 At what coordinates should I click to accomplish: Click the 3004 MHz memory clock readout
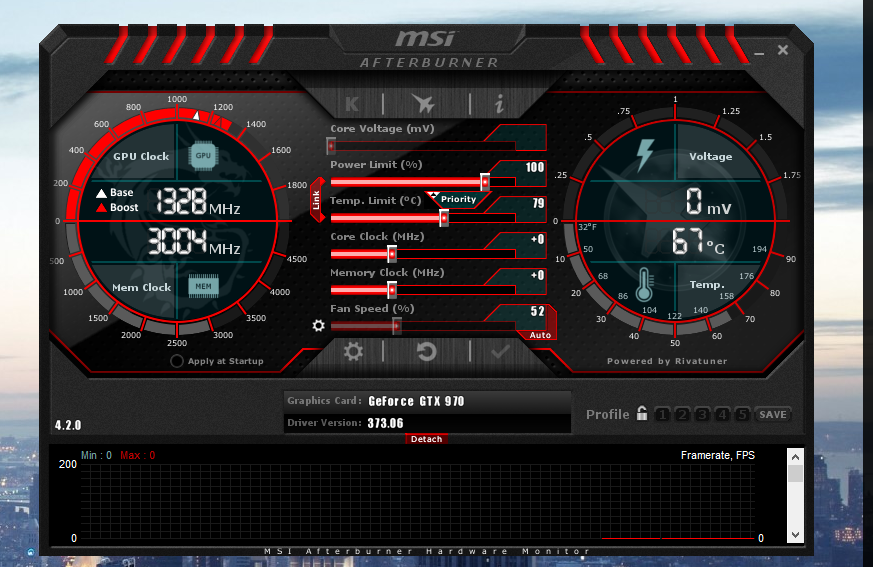194,242
